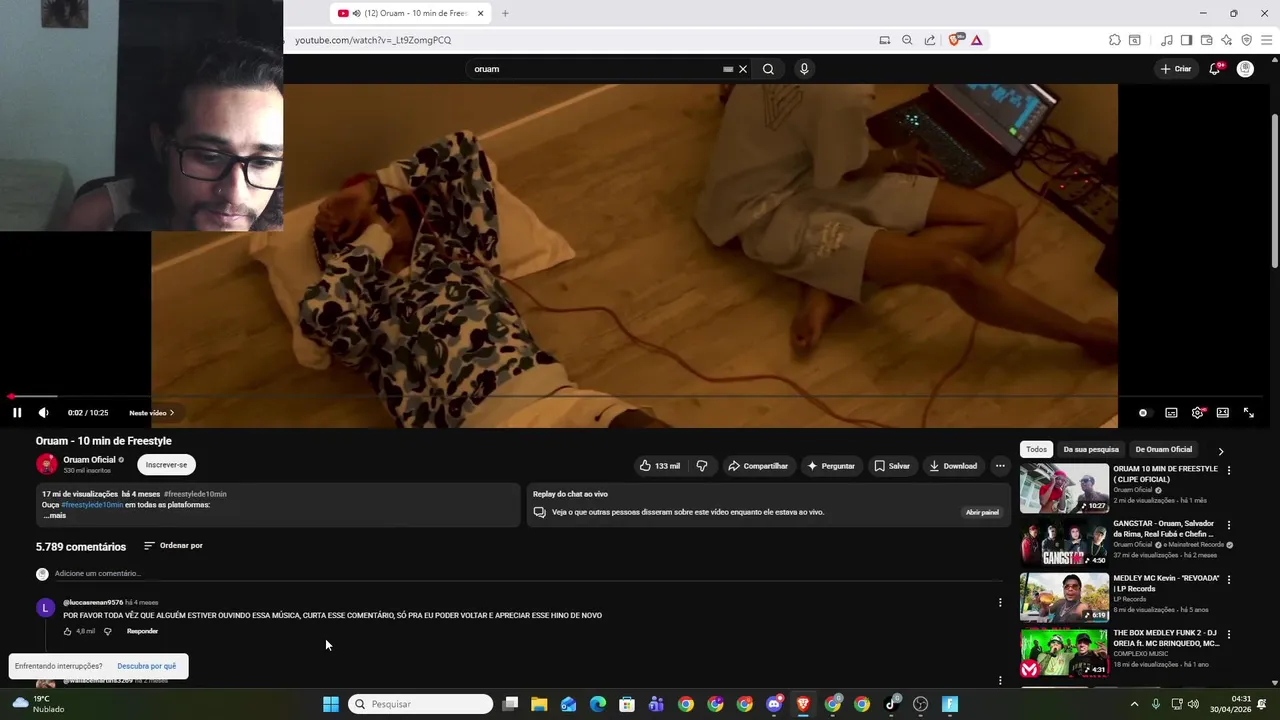Show more filter chips with the arrow
The width and height of the screenshot is (1280, 720).
tap(1221, 451)
